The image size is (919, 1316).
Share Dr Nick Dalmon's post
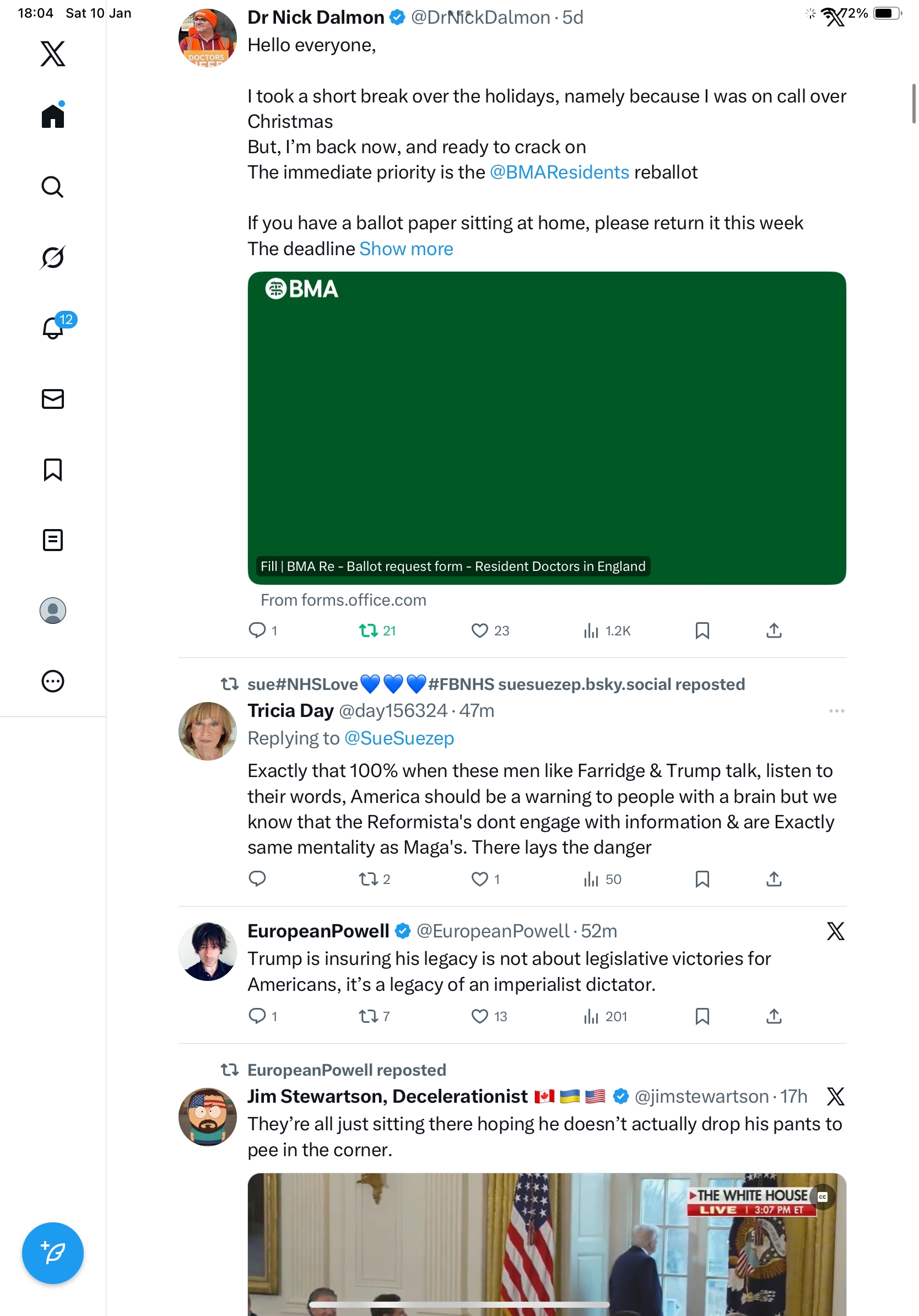(x=774, y=630)
